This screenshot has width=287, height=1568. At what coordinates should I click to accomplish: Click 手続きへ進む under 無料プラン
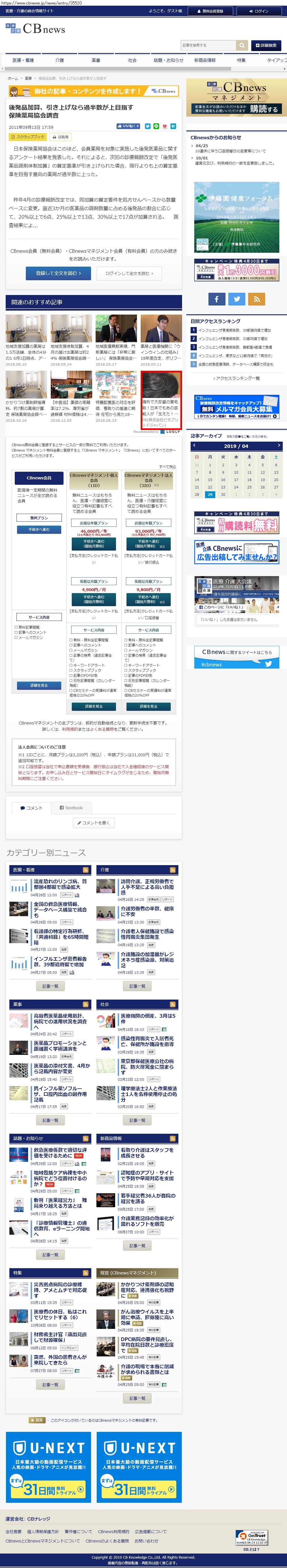(39, 529)
